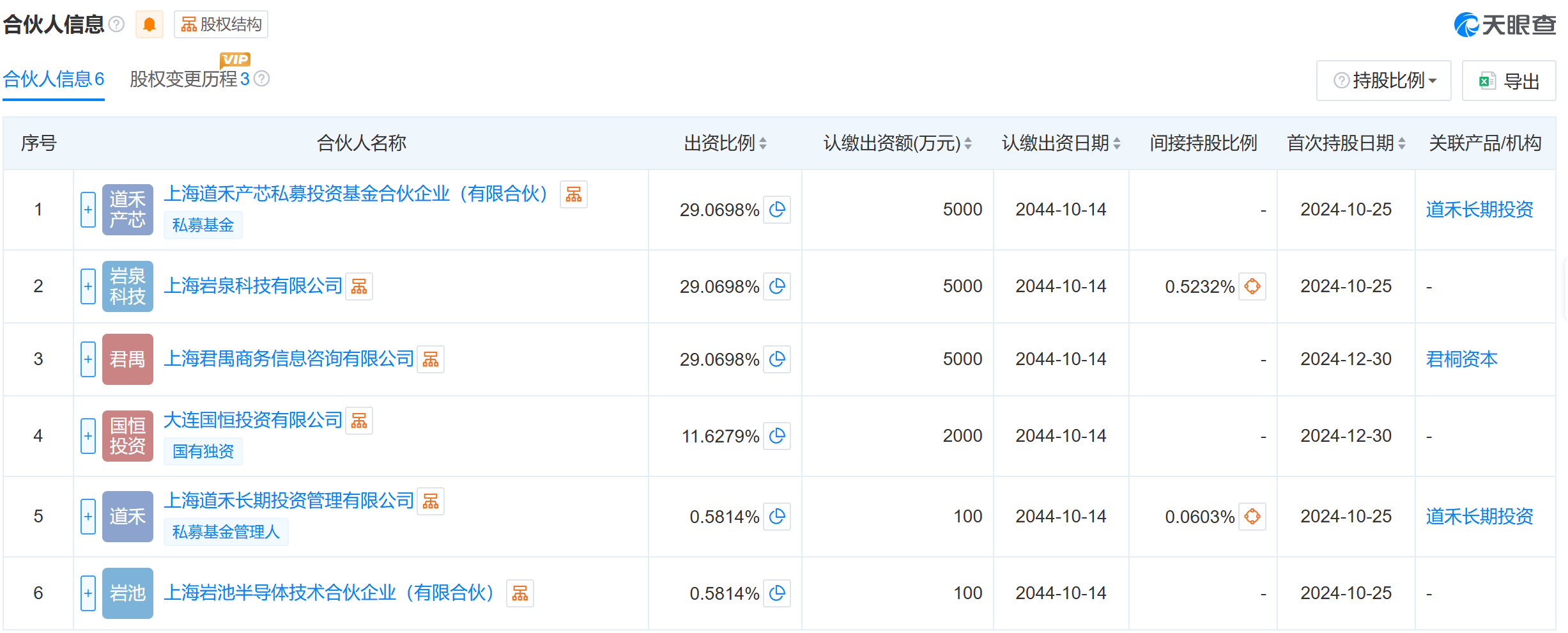
Task: Select the 11.6279% ratio value
Action: (x=720, y=436)
